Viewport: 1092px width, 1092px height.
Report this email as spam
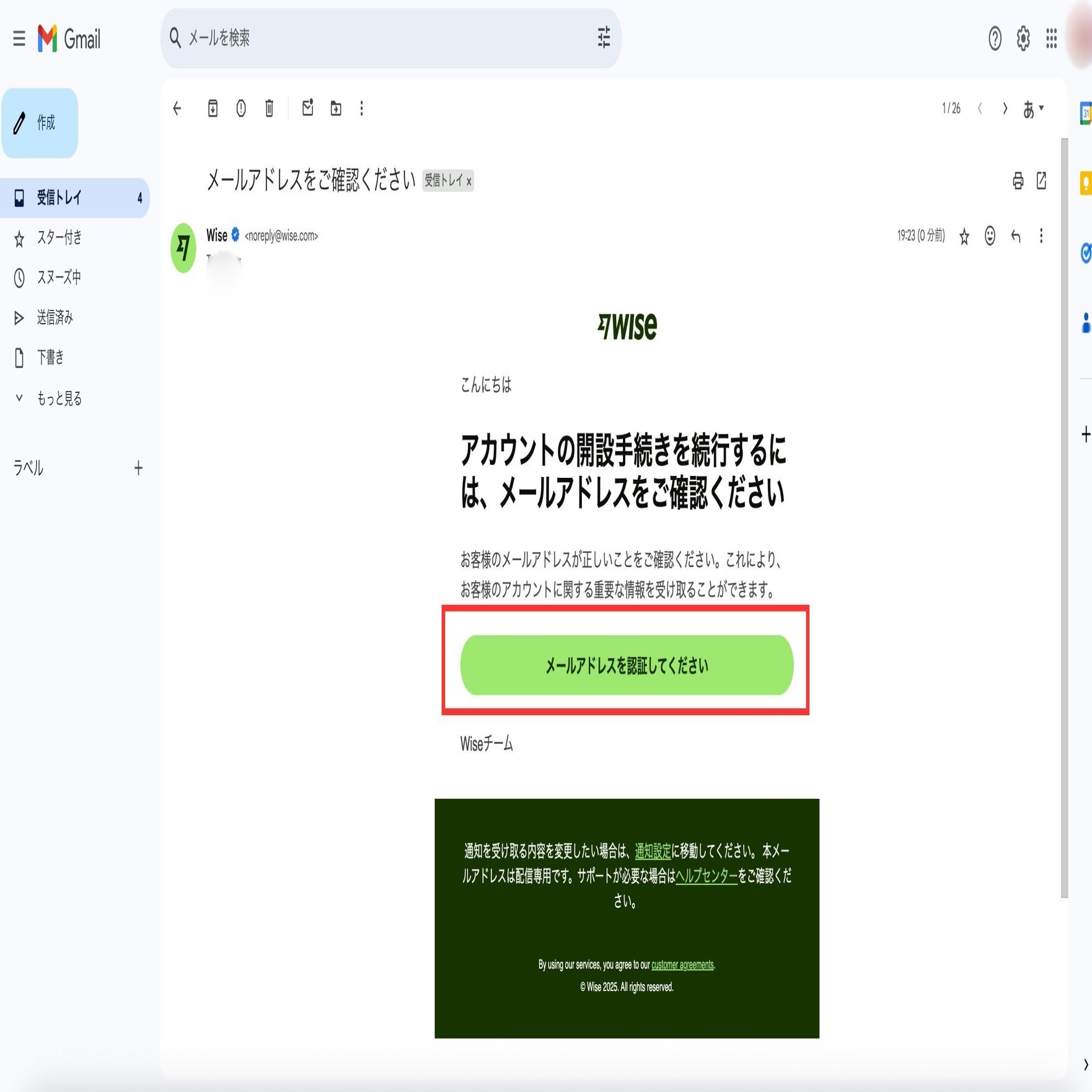[x=241, y=109]
